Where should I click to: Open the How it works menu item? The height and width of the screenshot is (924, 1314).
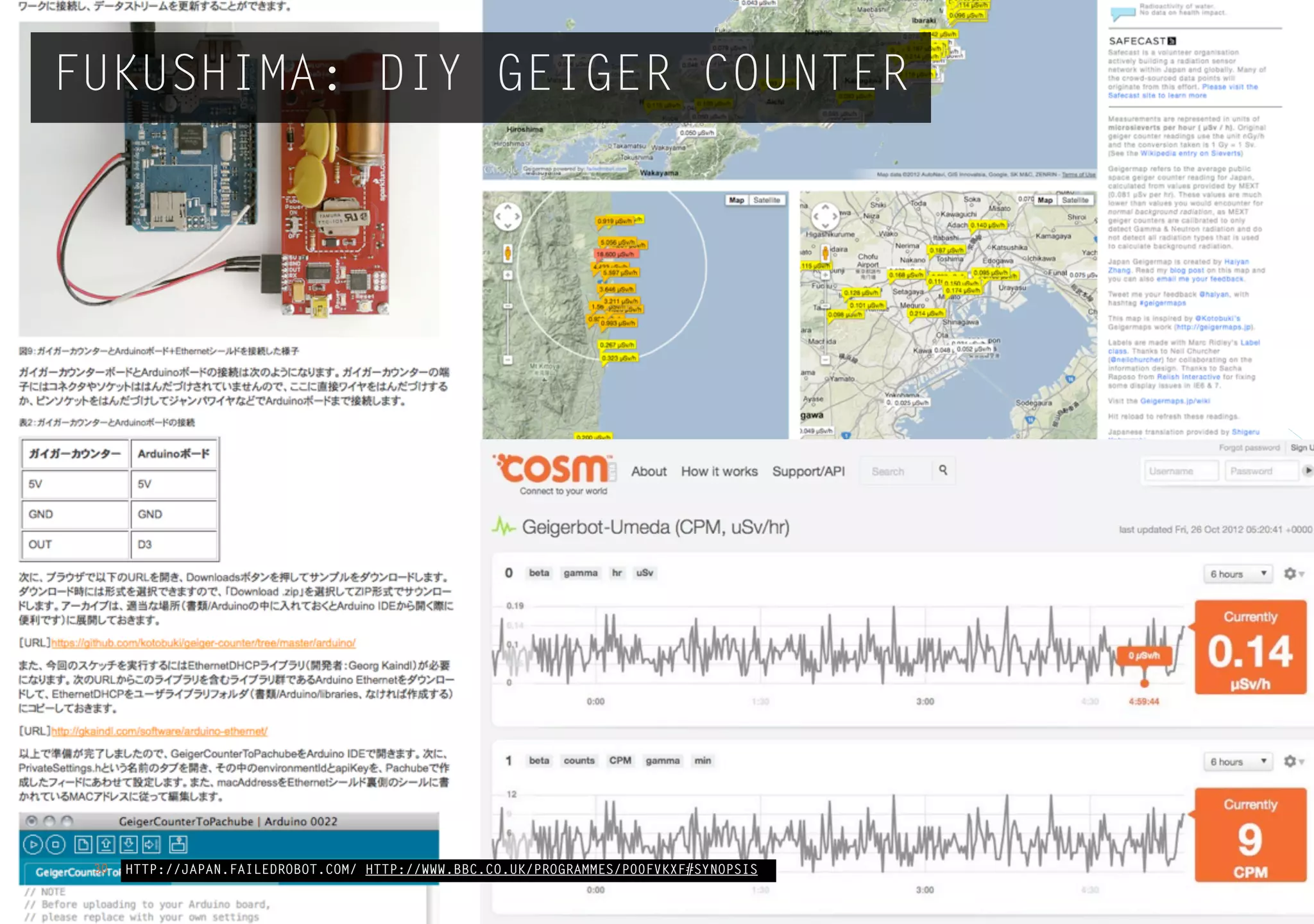(719, 472)
